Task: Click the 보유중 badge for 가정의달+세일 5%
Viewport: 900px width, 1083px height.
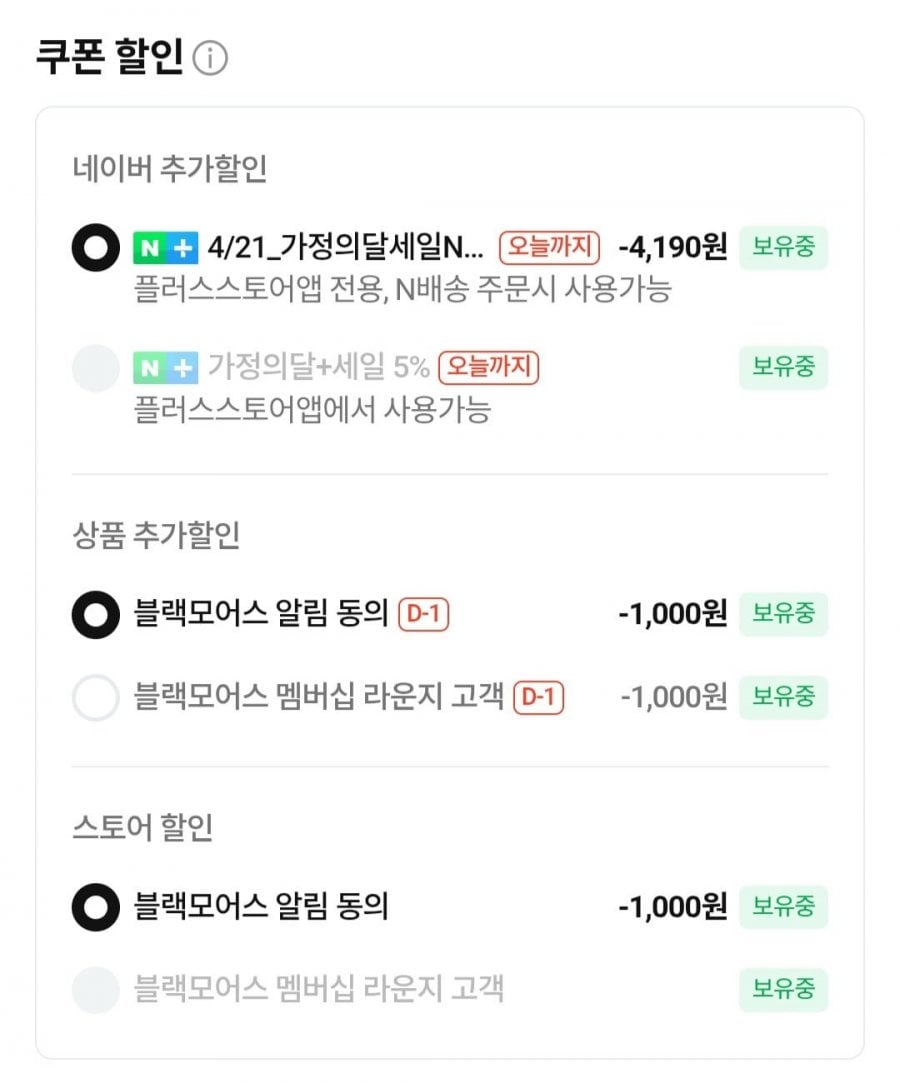Action: click(x=784, y=368)
